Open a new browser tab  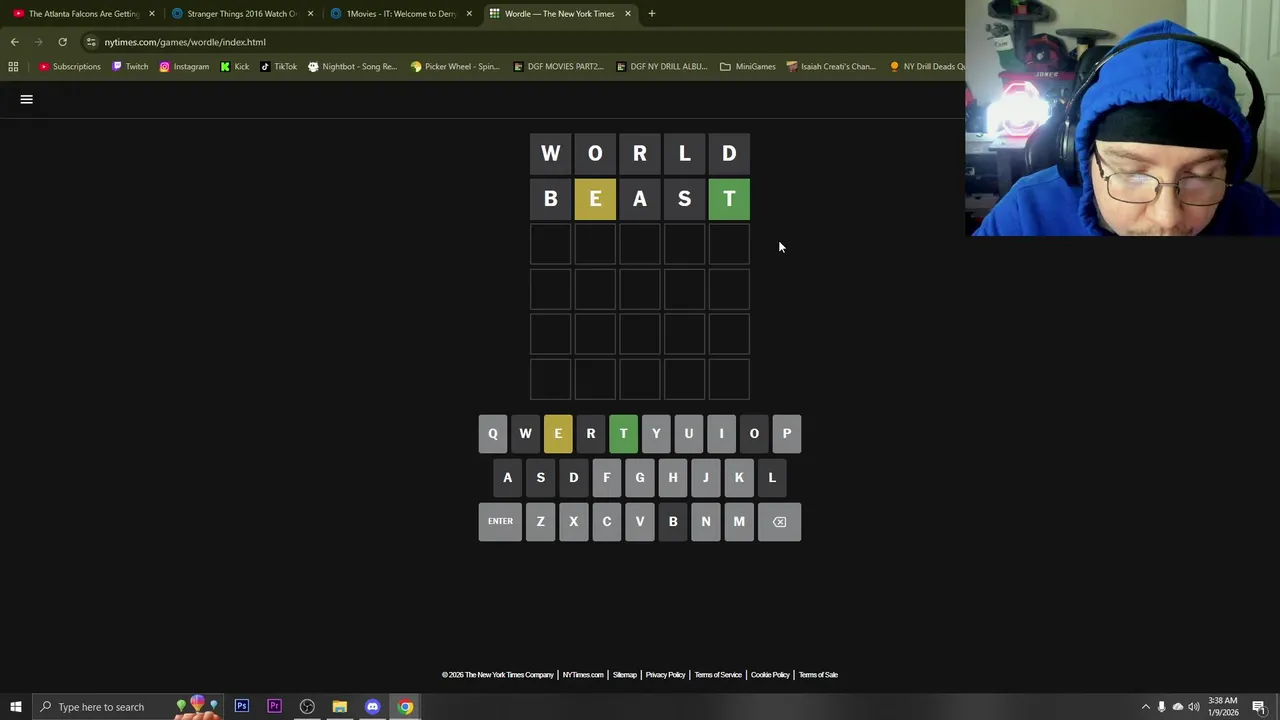click(x=651, y=13)
